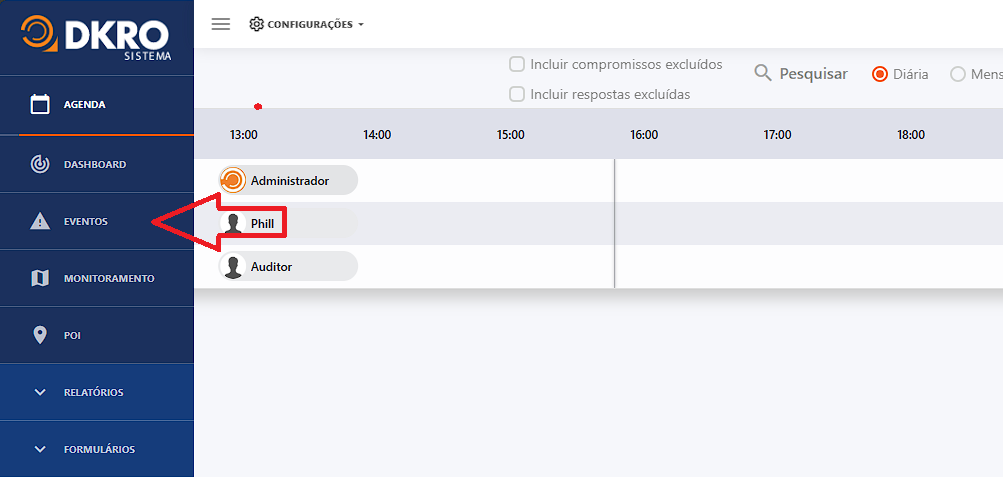Select the Diária radio button

tap(880, 74)
